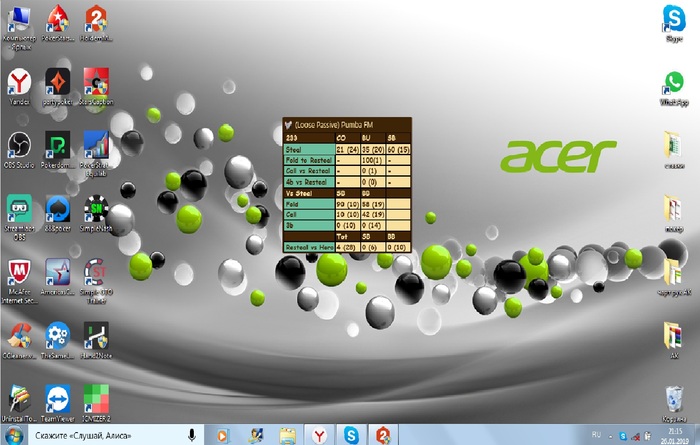Open the Uninstall Tool desktop icon
Image resolution: width=700 pixels, height=445 pixels.
coord(19,403)
